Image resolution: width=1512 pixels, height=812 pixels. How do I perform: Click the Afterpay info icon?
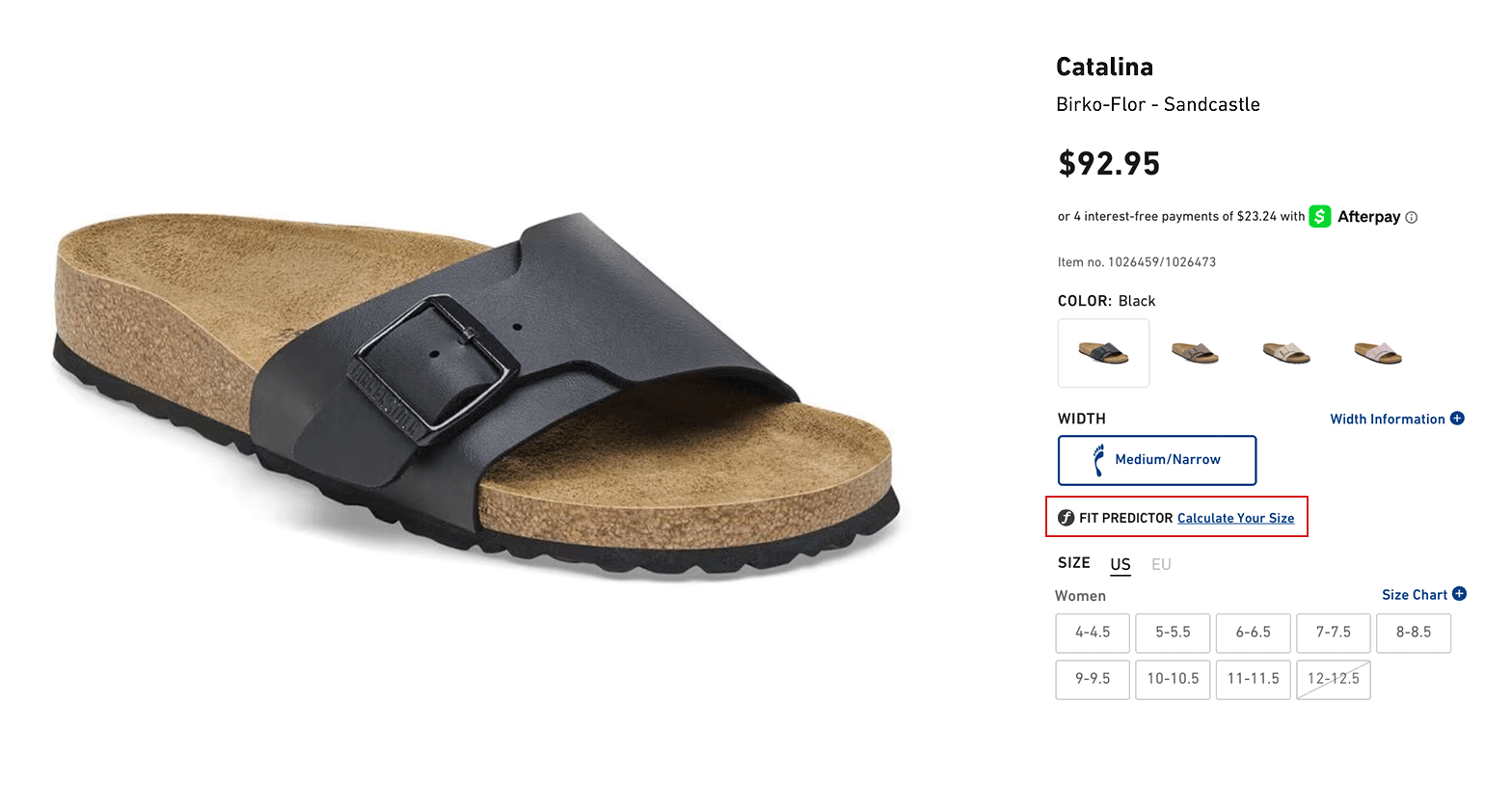pyautogui.click(x=1412, y=218)
